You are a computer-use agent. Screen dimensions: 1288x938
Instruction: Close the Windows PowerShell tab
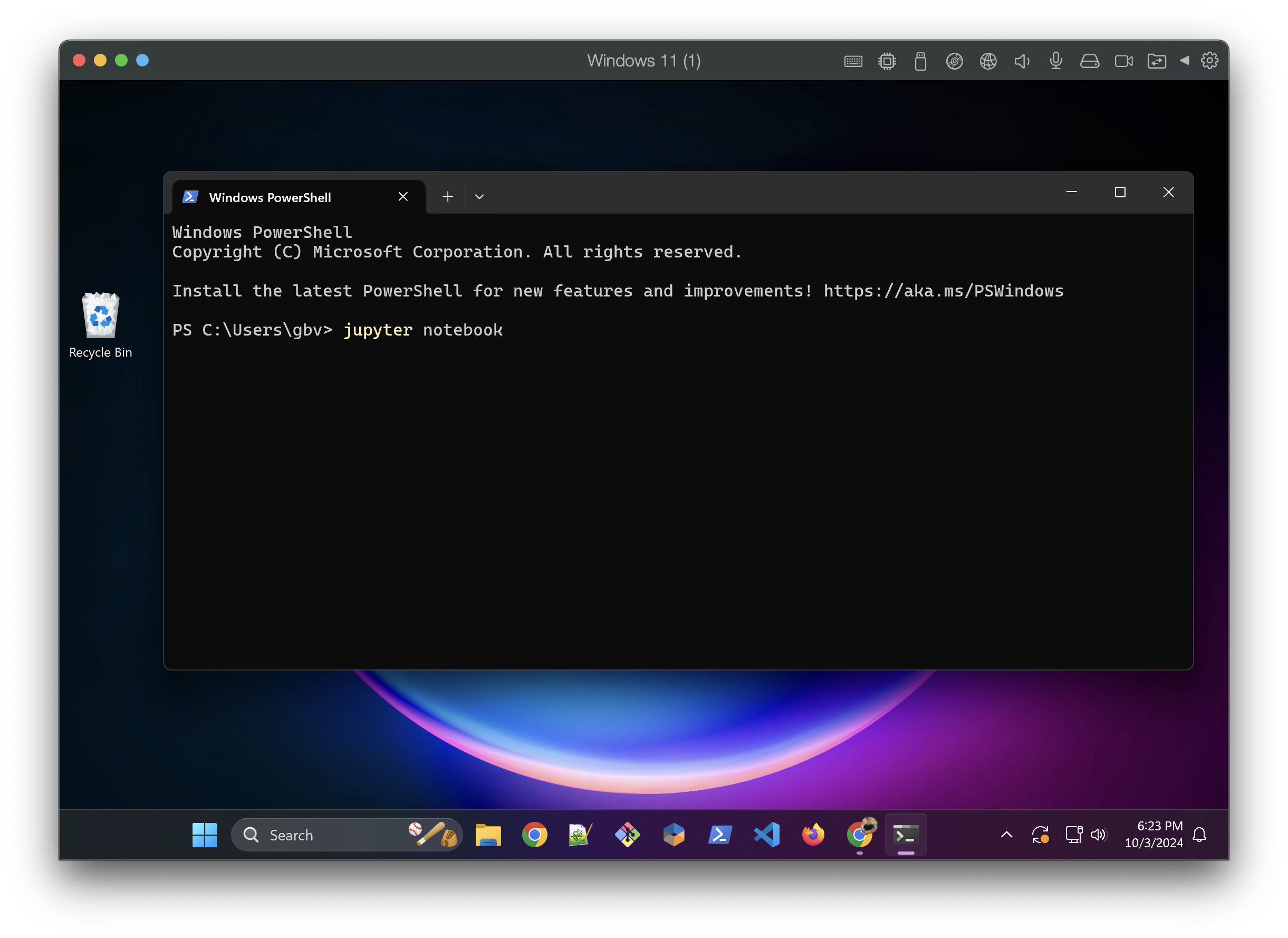403,197
